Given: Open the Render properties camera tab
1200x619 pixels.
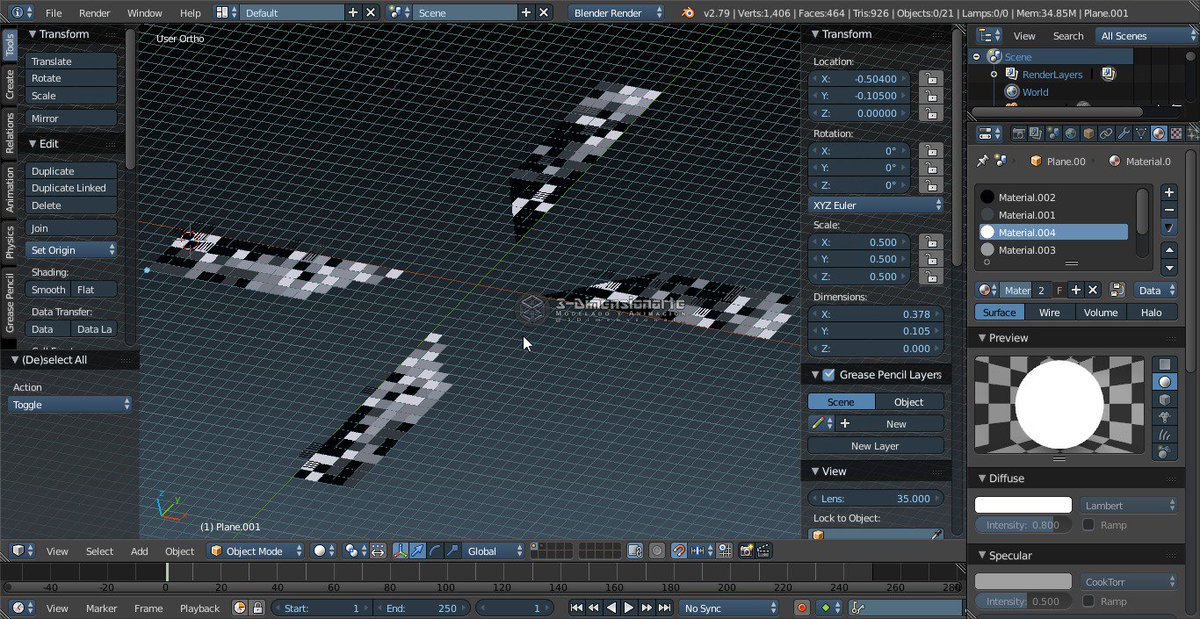Looking at the screenshot, I should (x=1019, y=133).
